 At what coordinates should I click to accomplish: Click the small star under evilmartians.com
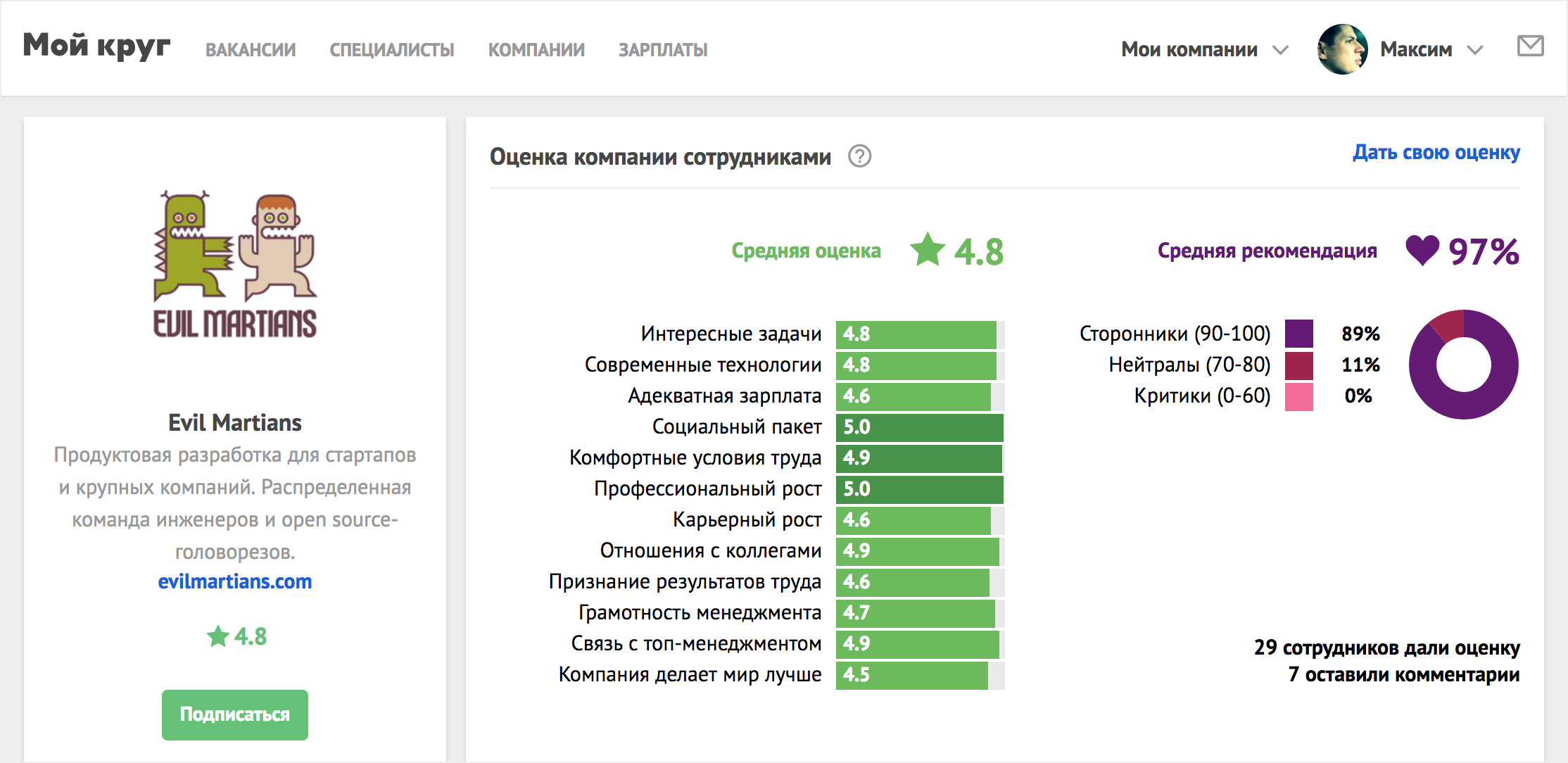coord(218,636)
